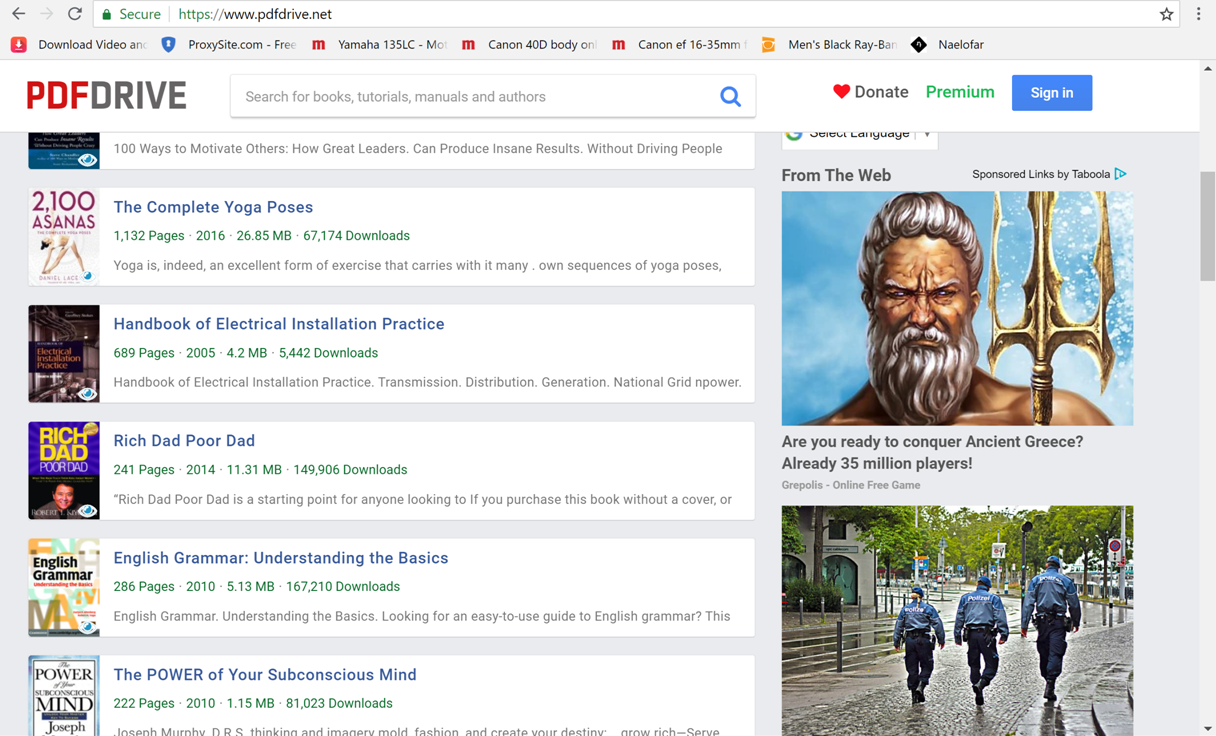Click the Sign in button
This screenshot has width=1216, height=736.
pyautogui.click(x=1051, y=92)
